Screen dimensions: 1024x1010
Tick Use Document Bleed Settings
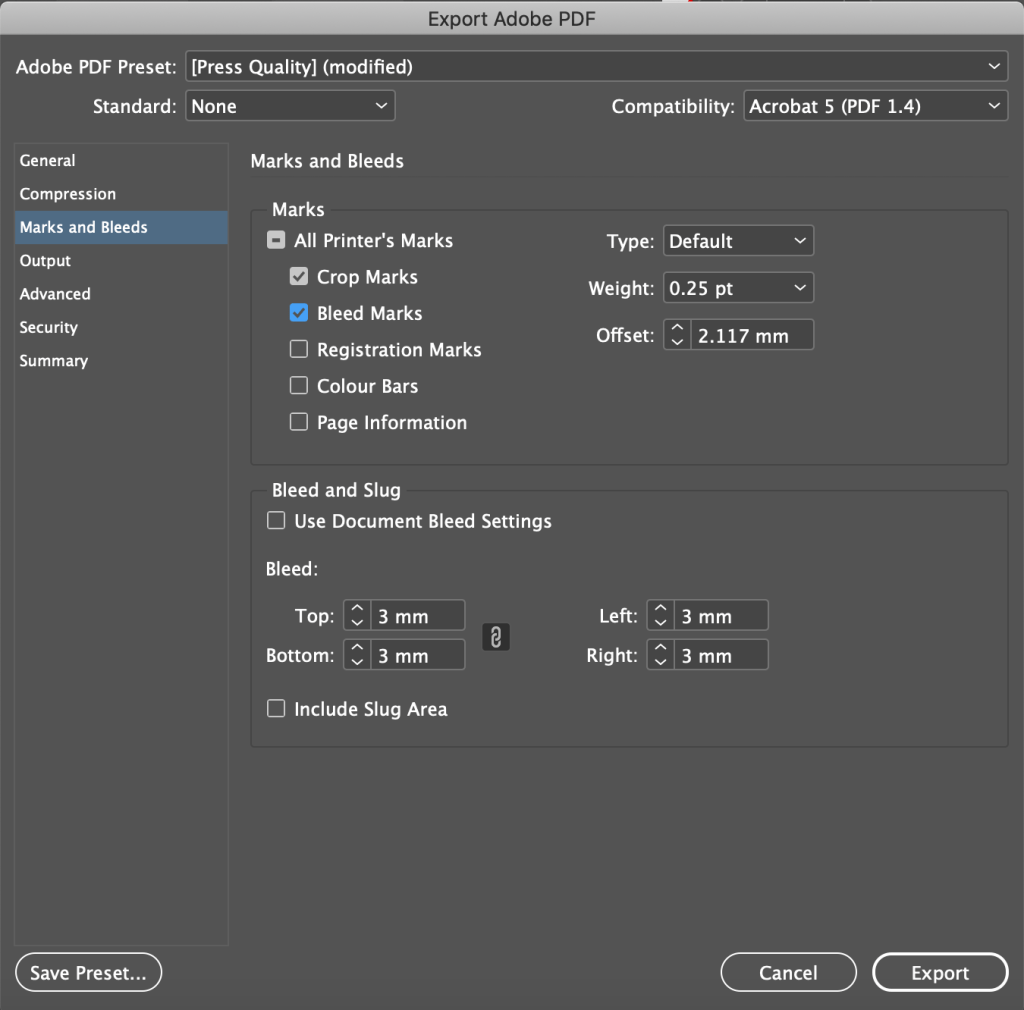click(x=276, y=521)
